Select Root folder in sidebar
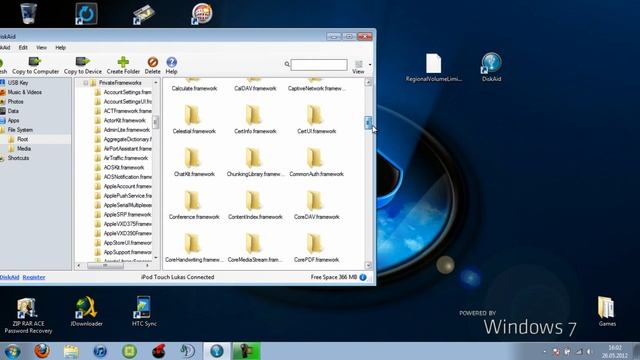Viewport: 640px width, 360px height. (22, 139)
